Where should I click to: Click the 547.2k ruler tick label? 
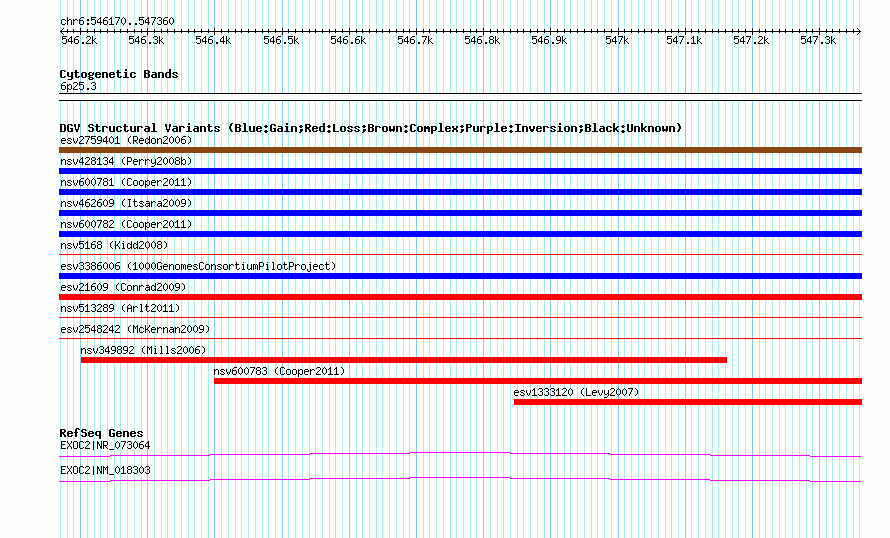tap(751, 40)
